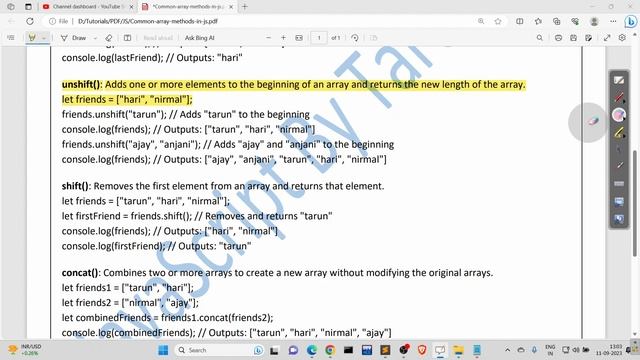Save the PDF with the disk icon
The width and height of the screenshot is (640, 360).
coord(573,38)
